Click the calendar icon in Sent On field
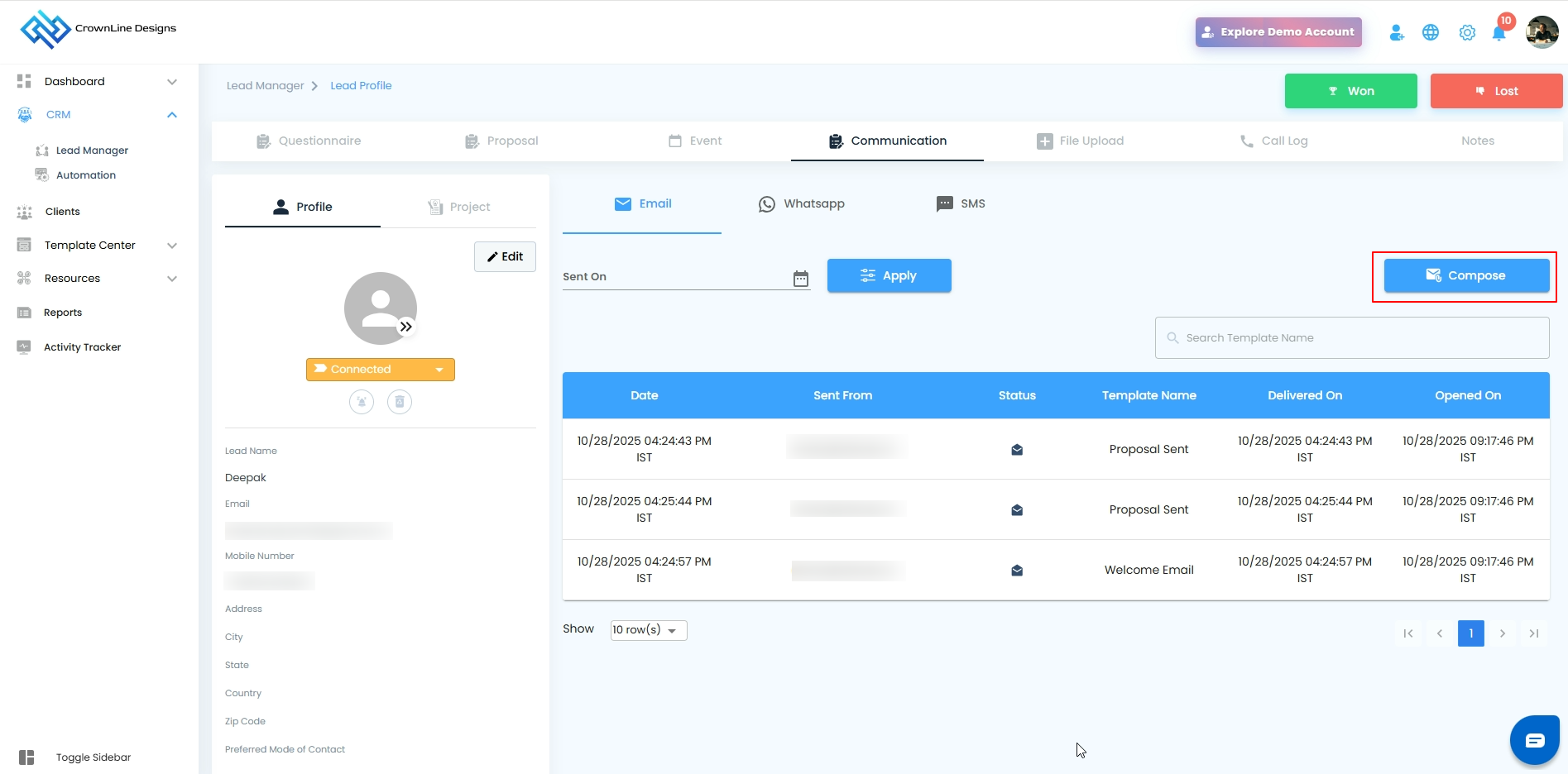This screenshot has height=774, width=1568. pyautogui.click(x=801, y=279)
